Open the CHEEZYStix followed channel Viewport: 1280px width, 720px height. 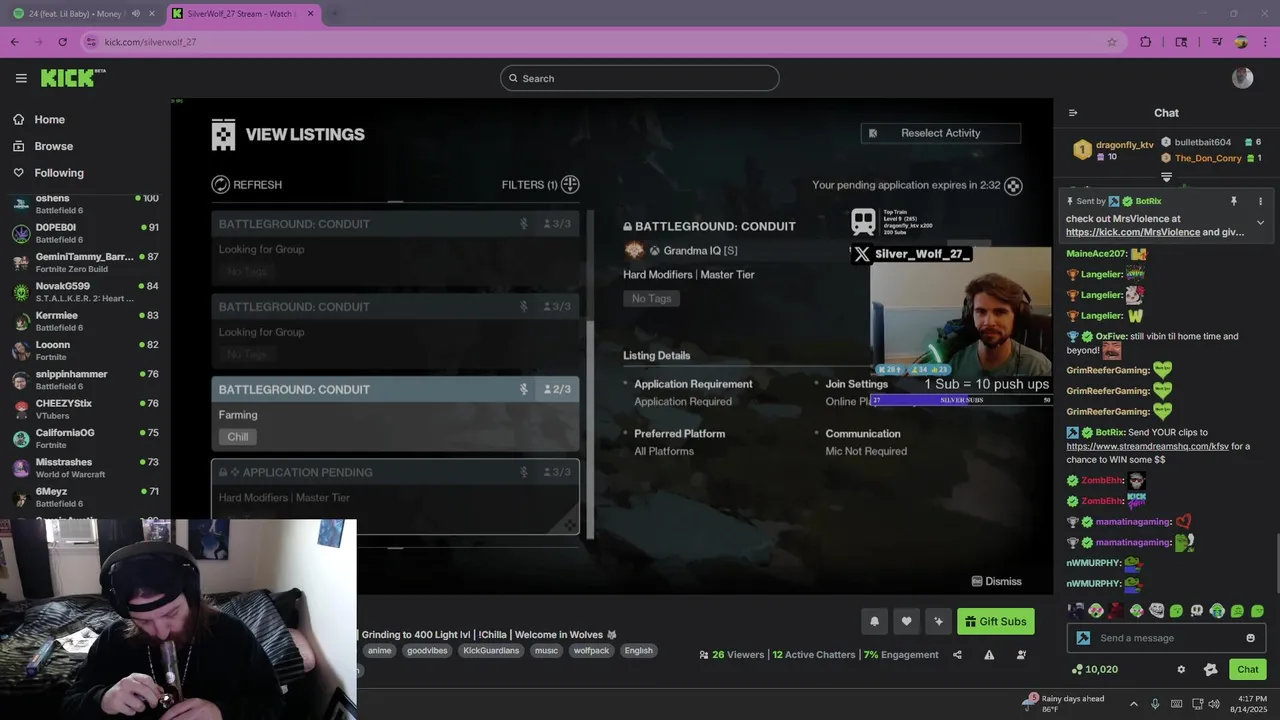click(85, 409)
